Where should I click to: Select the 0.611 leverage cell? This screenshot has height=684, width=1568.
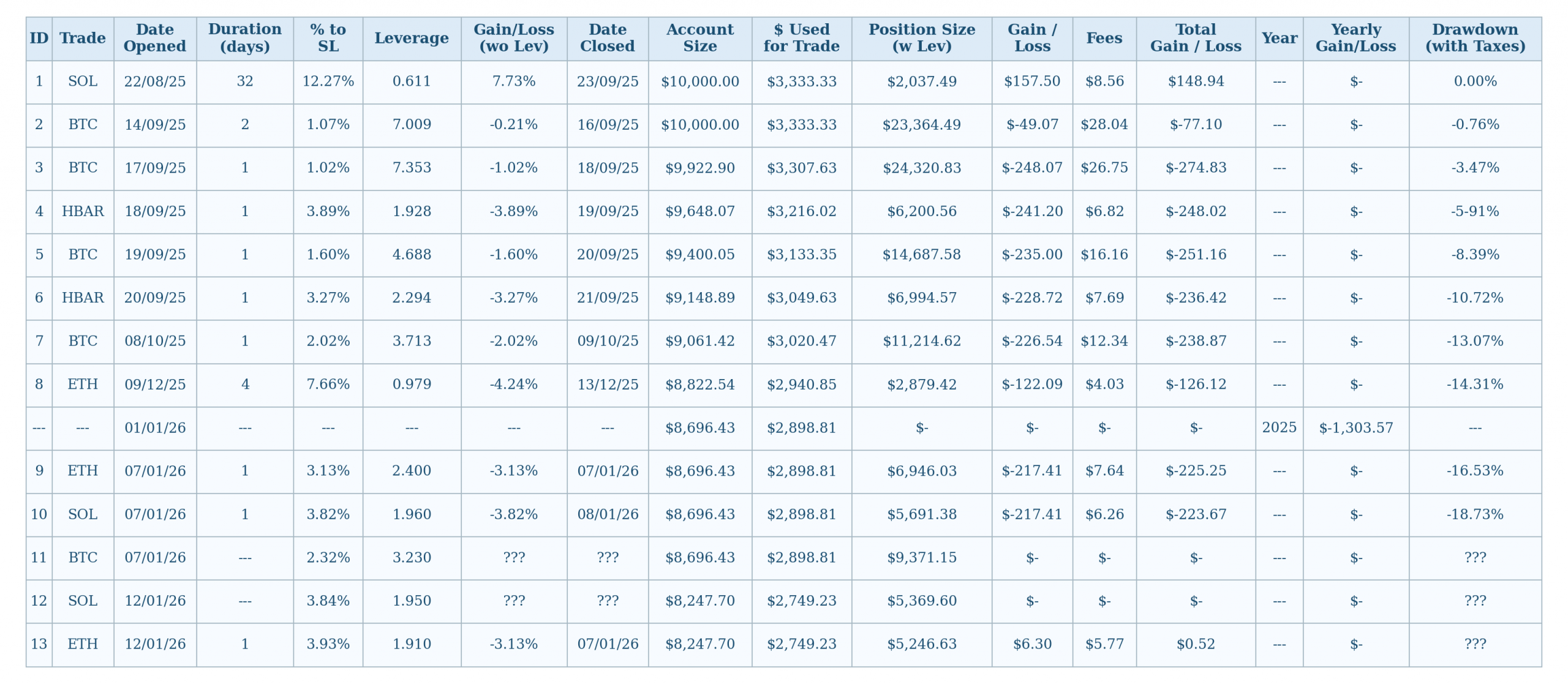click(412, 81)
